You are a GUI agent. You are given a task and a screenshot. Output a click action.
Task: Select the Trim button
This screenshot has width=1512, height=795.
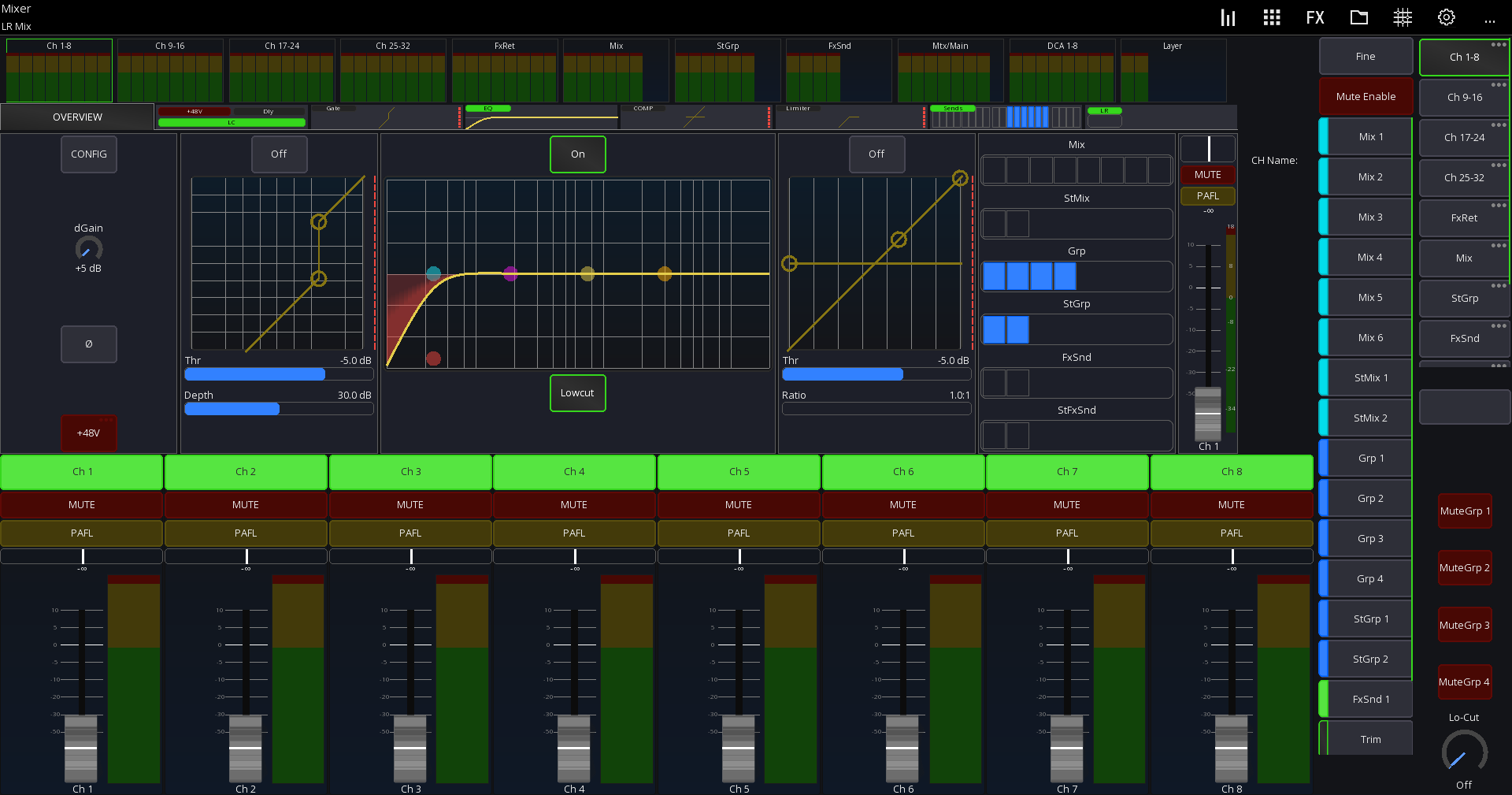pyautogui.click(x=1366, y=739)
